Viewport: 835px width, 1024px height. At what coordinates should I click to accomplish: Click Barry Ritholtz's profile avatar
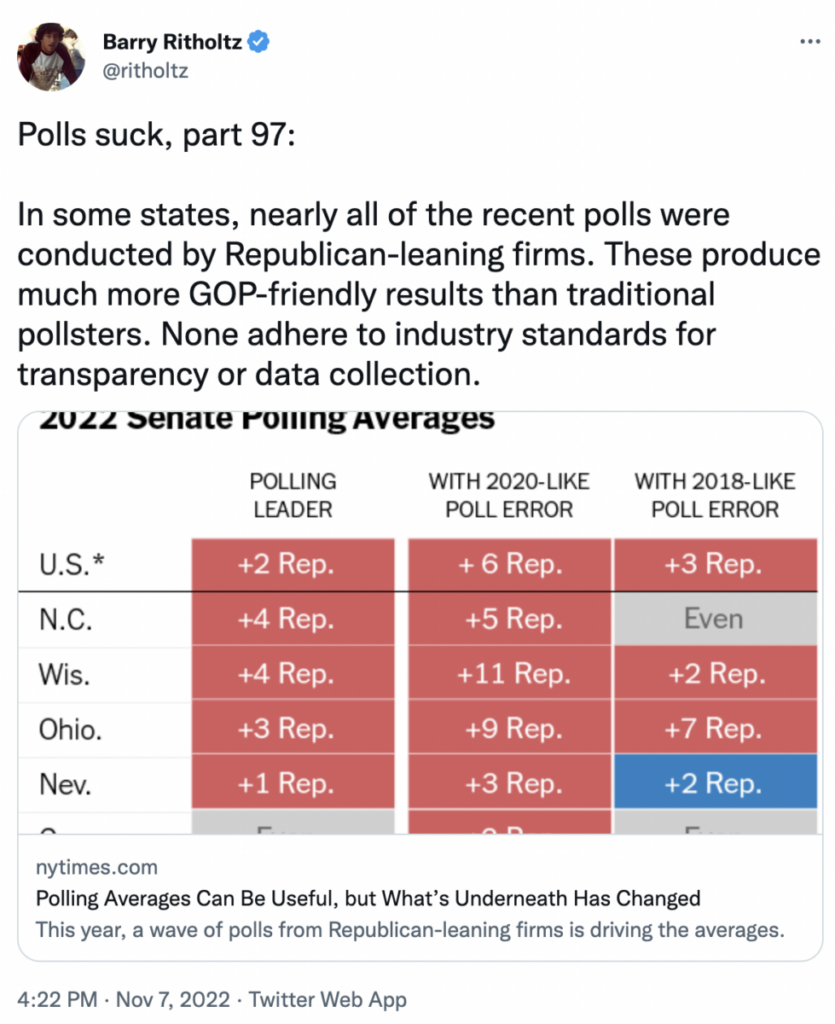(50, 56)
